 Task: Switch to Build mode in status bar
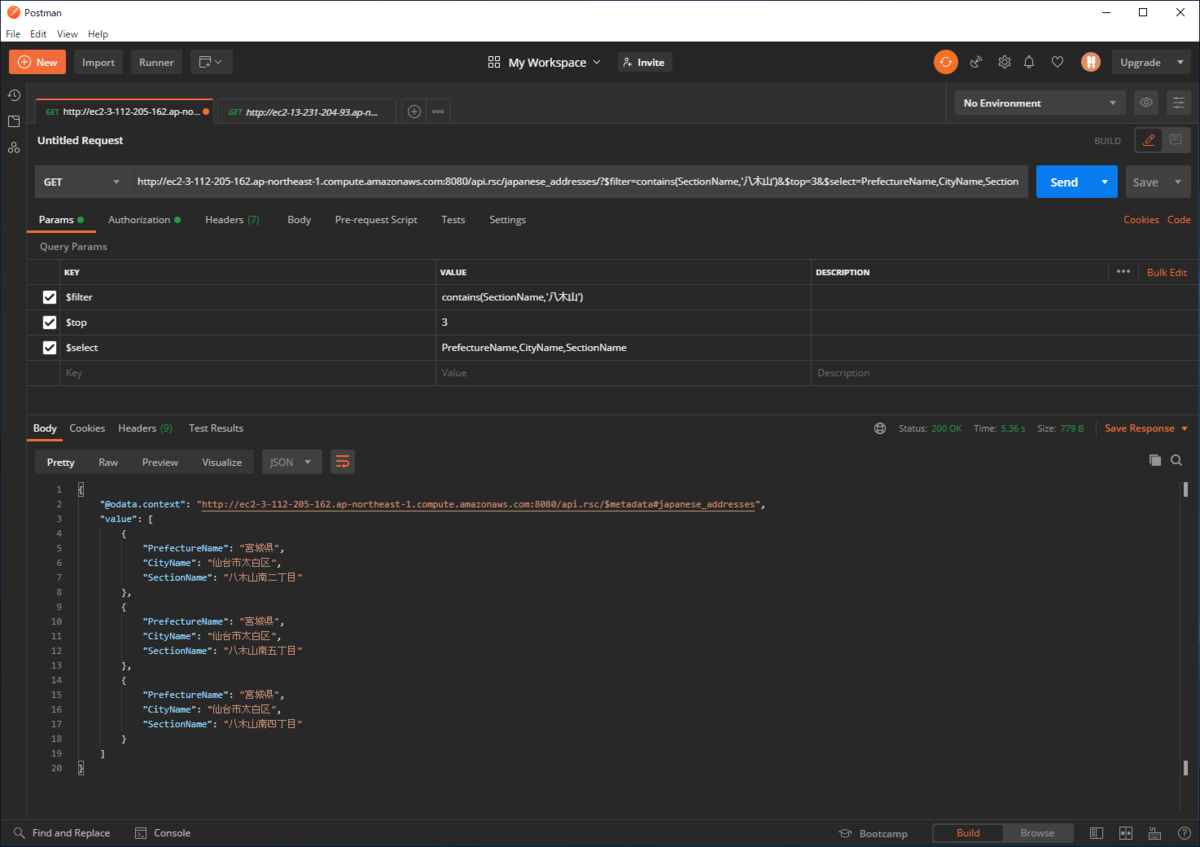[x=968, y=833]
